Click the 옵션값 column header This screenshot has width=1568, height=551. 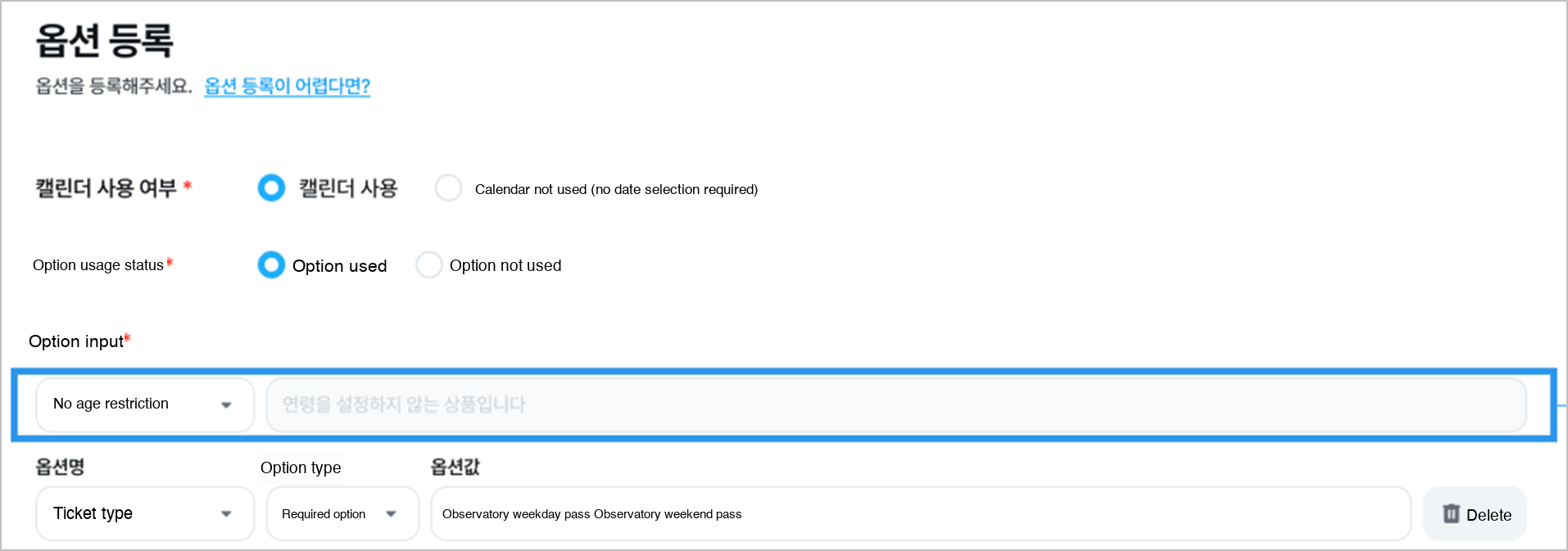tap(455, 467)
